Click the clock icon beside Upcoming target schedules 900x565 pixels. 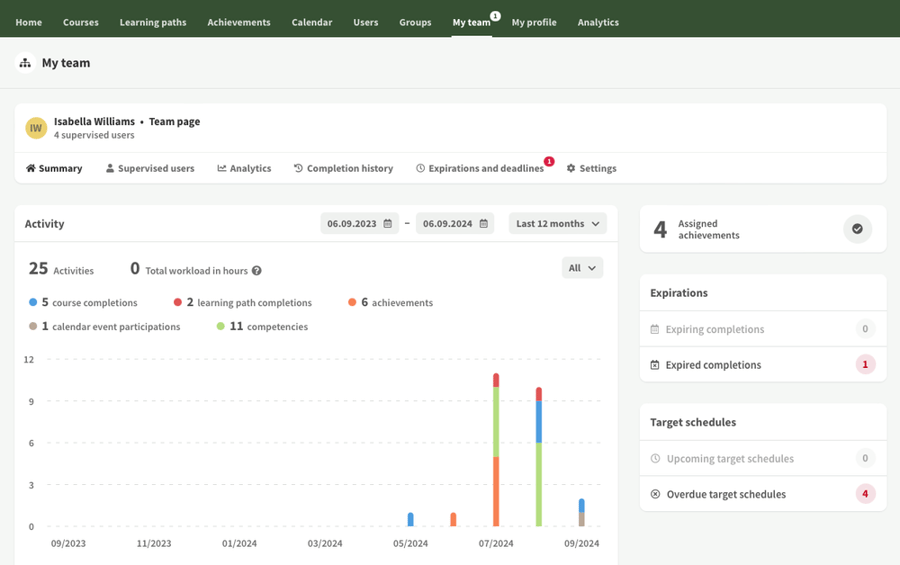[x=655, y=458]
